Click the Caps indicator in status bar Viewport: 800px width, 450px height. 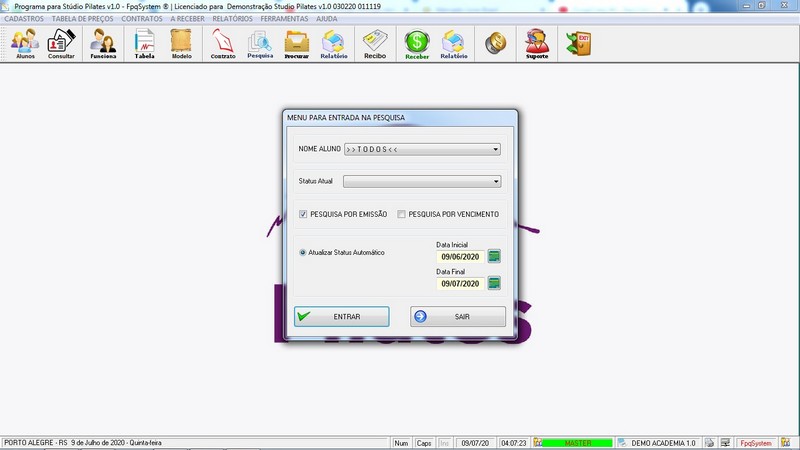pyautogui.click(x=423, y=443)
